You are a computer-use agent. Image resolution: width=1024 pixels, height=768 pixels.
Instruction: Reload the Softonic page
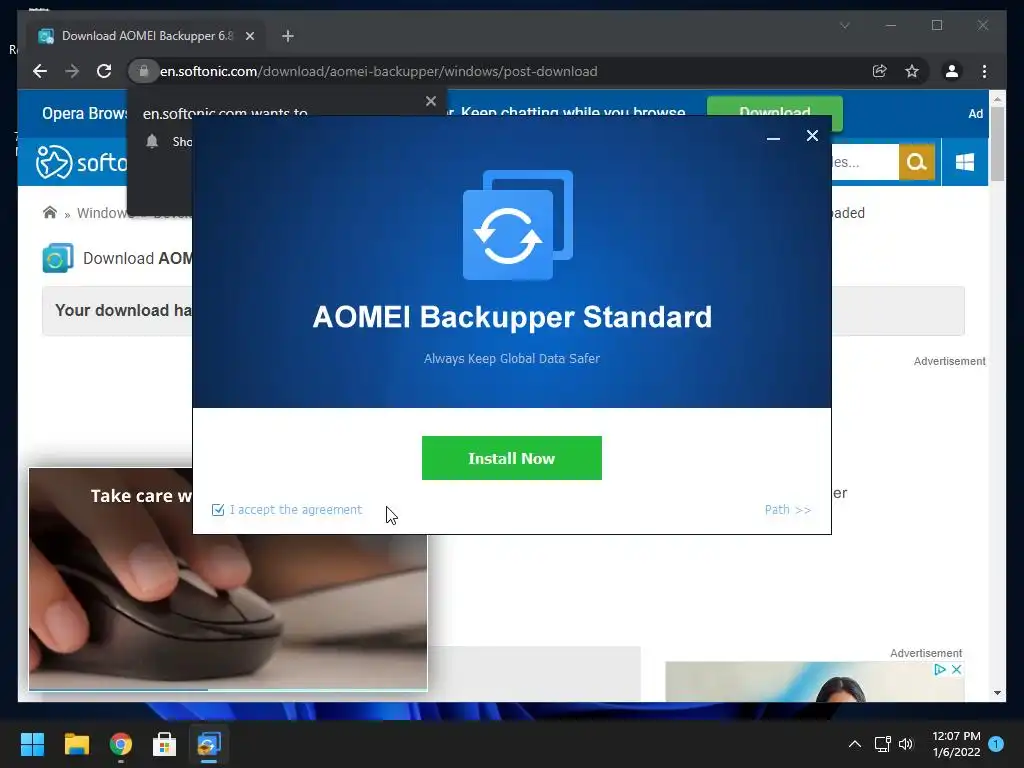point(104,71)
